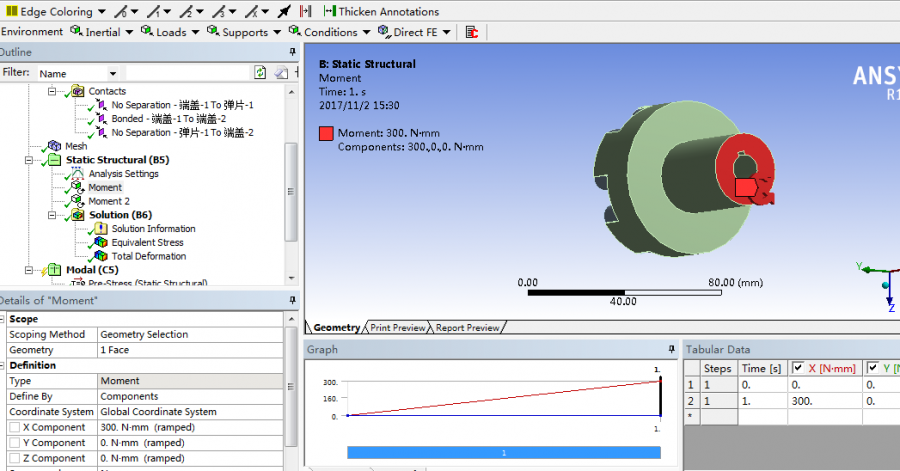This screenshot has height=471, width=900.
Task: Collapse the Static Structural (B5) tree node
Action: click(29, 160)
